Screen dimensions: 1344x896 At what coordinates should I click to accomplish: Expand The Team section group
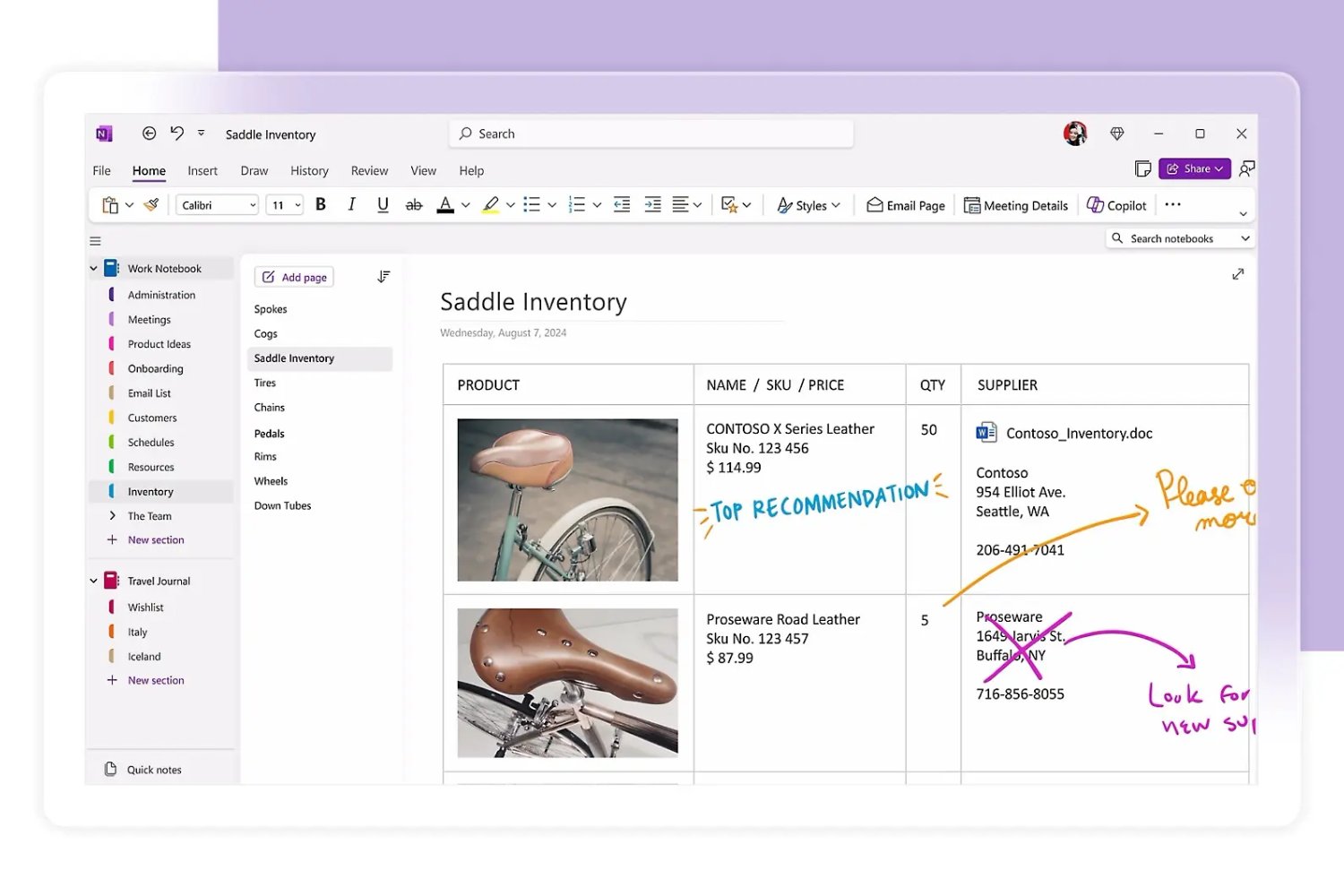pos(112,516)
